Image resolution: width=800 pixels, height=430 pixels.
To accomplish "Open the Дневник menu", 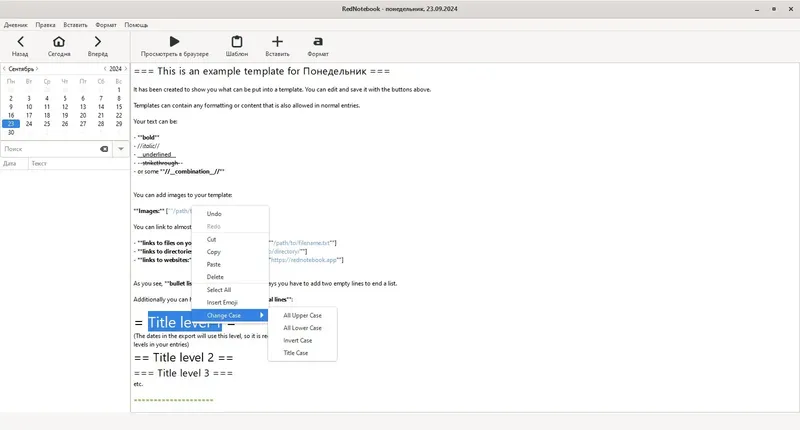I will (16, 25).
